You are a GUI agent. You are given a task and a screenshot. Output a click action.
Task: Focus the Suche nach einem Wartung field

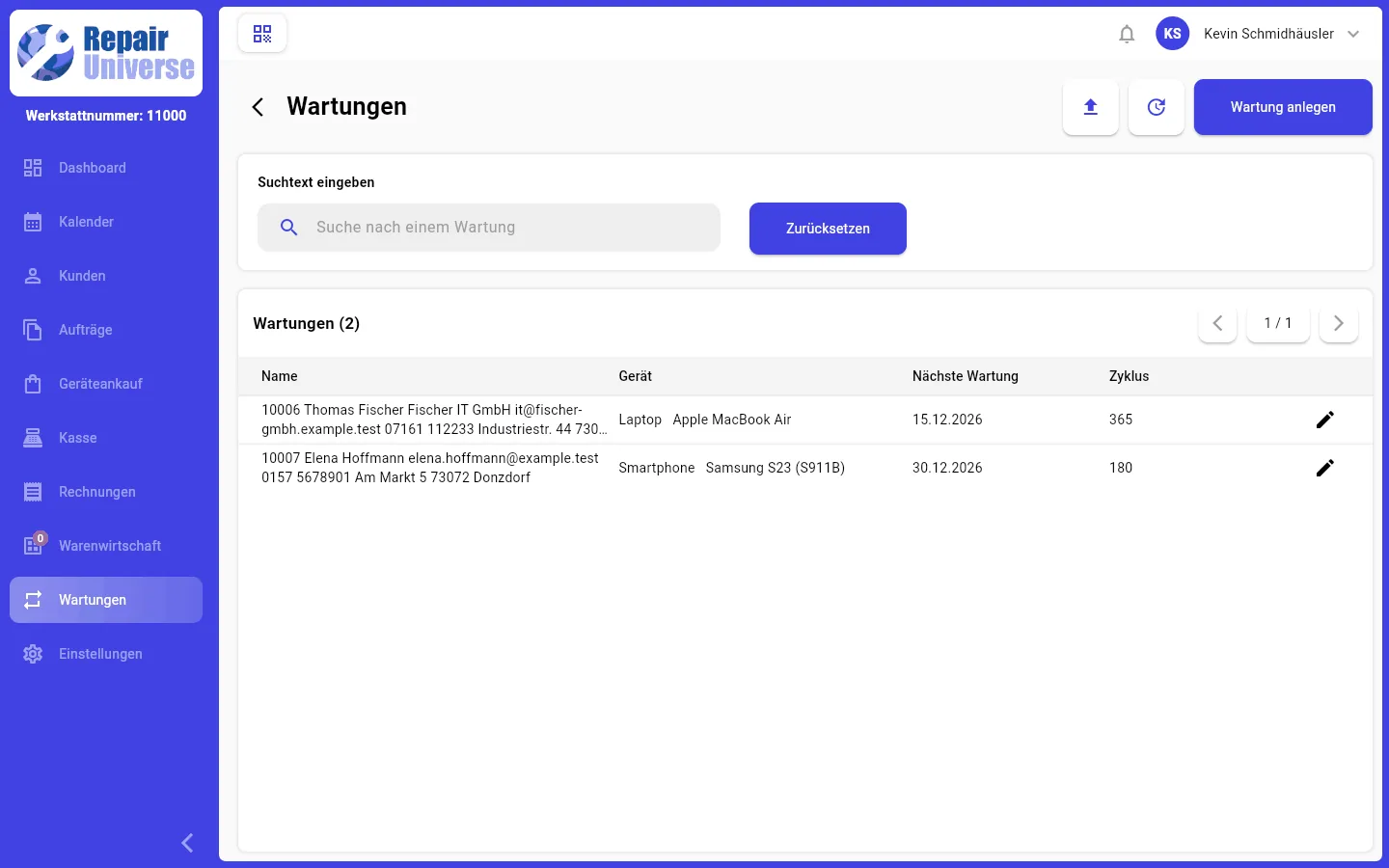(x=489, y=228)
